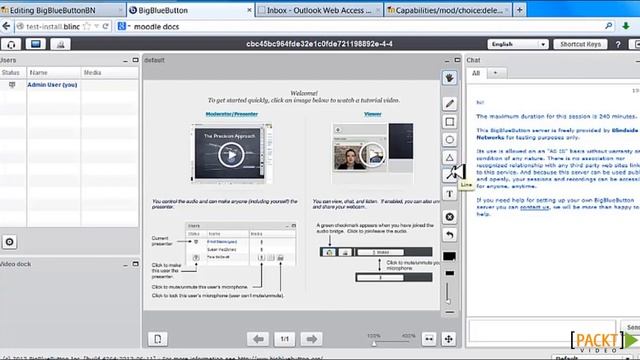640x360 pixels.
Task: Click the desktop sharing button
Action: (x=36, y=44)
